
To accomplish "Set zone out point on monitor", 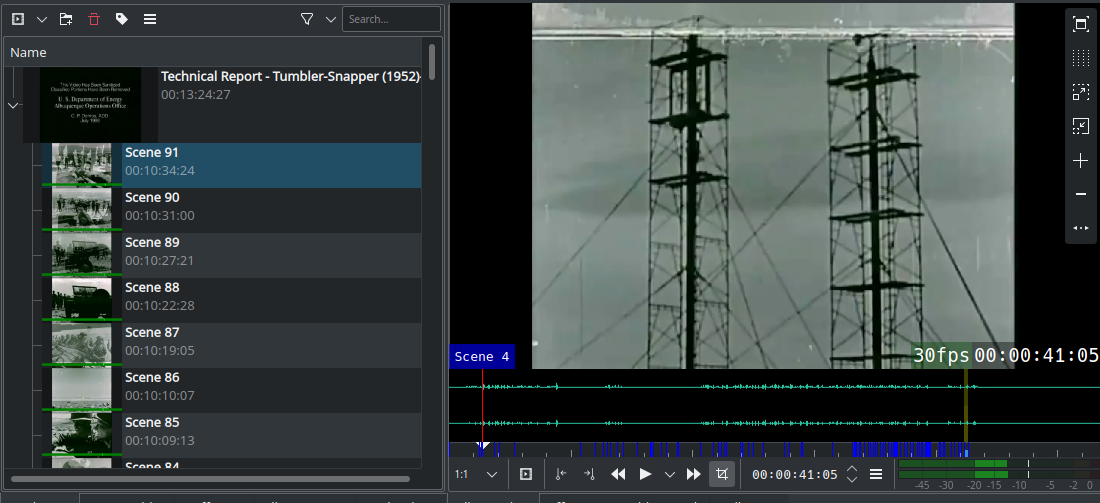I will point(589,474).
